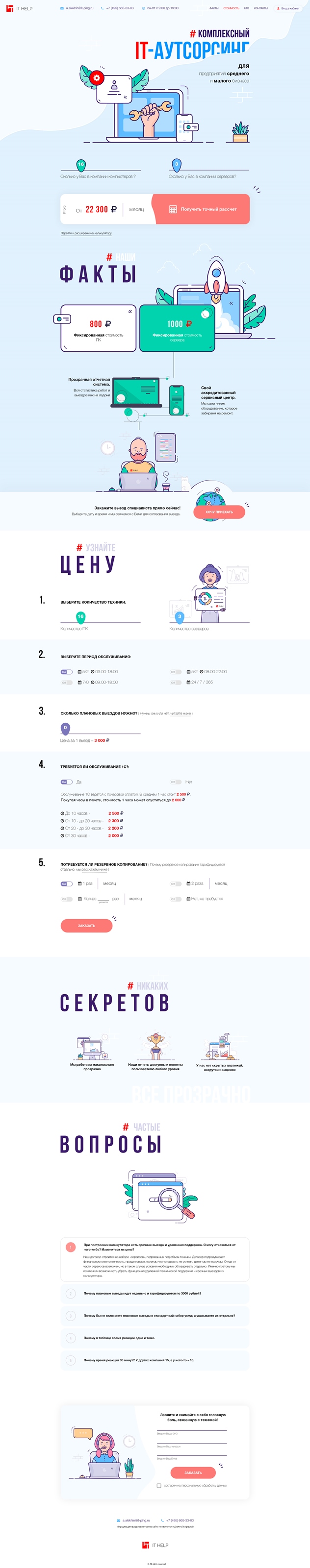The width and height of the screenshot is (310, 1568).
Task: Click calculator icon on 'Получить точный рассчет' button
Action: [x=173, y=209]
